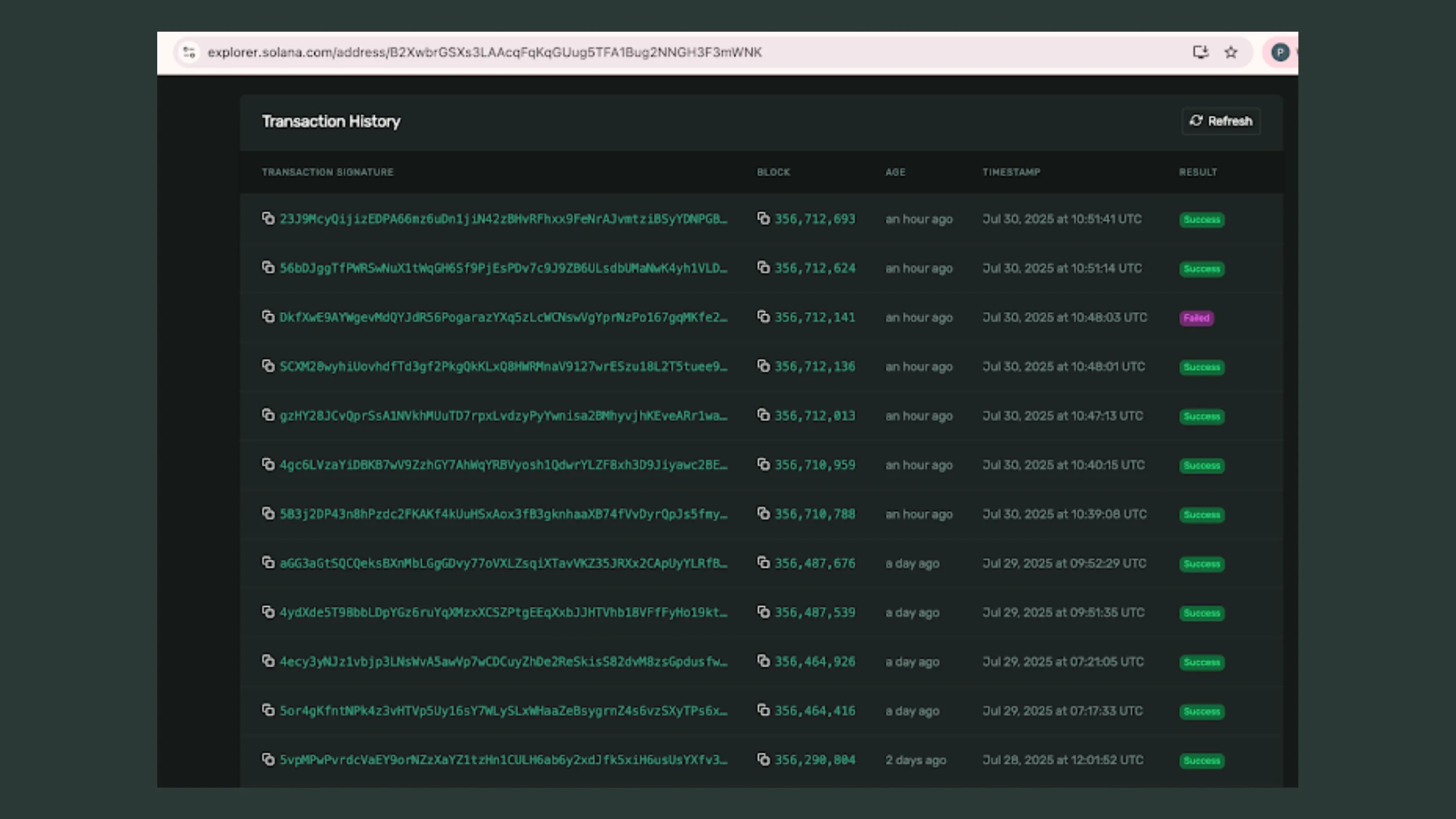Viewport: 1456px width, 819px height.
Task: Open block 356,712,136 link
Action: [x=815, y=366]
